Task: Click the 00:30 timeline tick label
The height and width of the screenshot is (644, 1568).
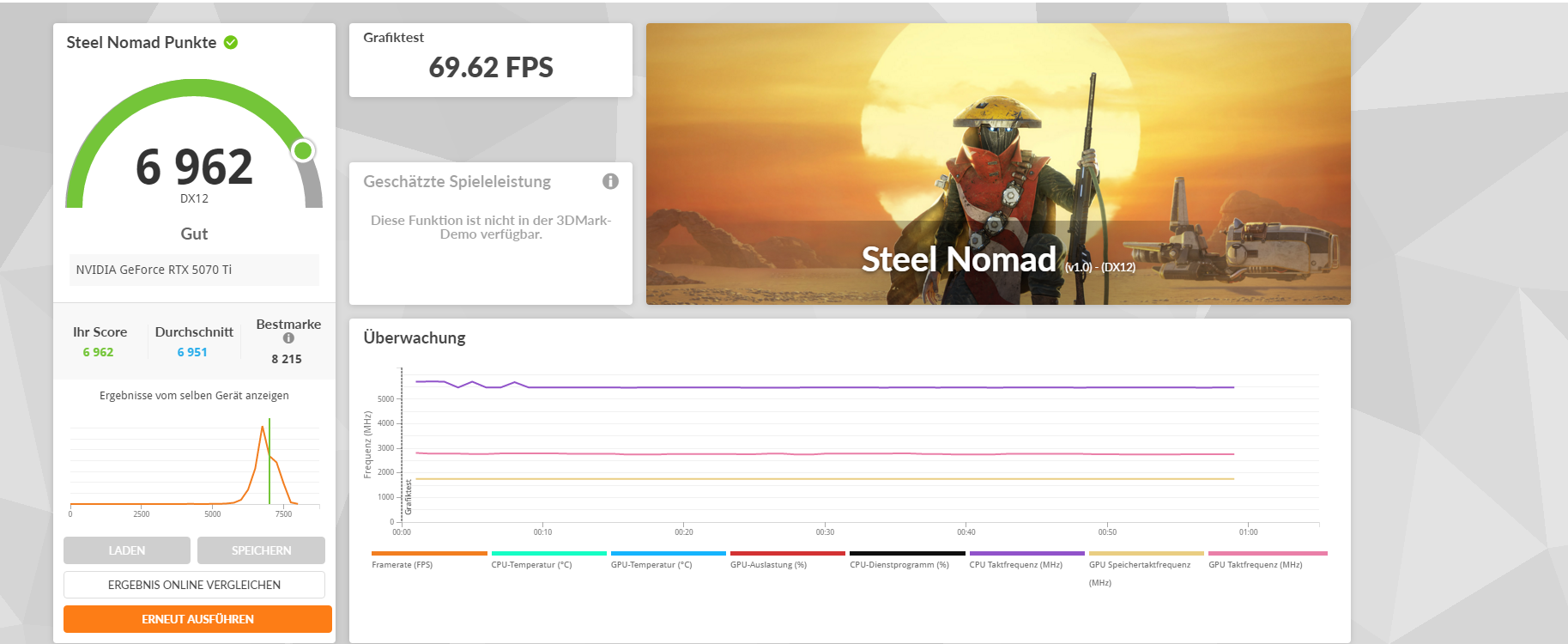Action: [825, 532]
